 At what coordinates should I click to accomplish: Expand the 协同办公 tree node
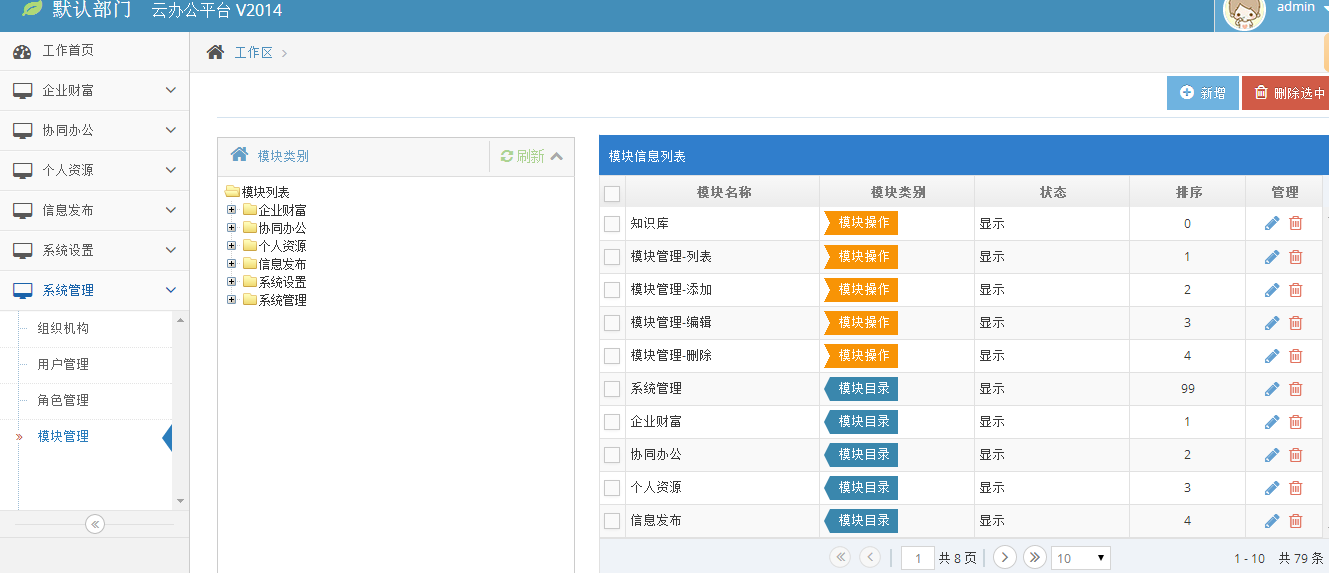232,228
